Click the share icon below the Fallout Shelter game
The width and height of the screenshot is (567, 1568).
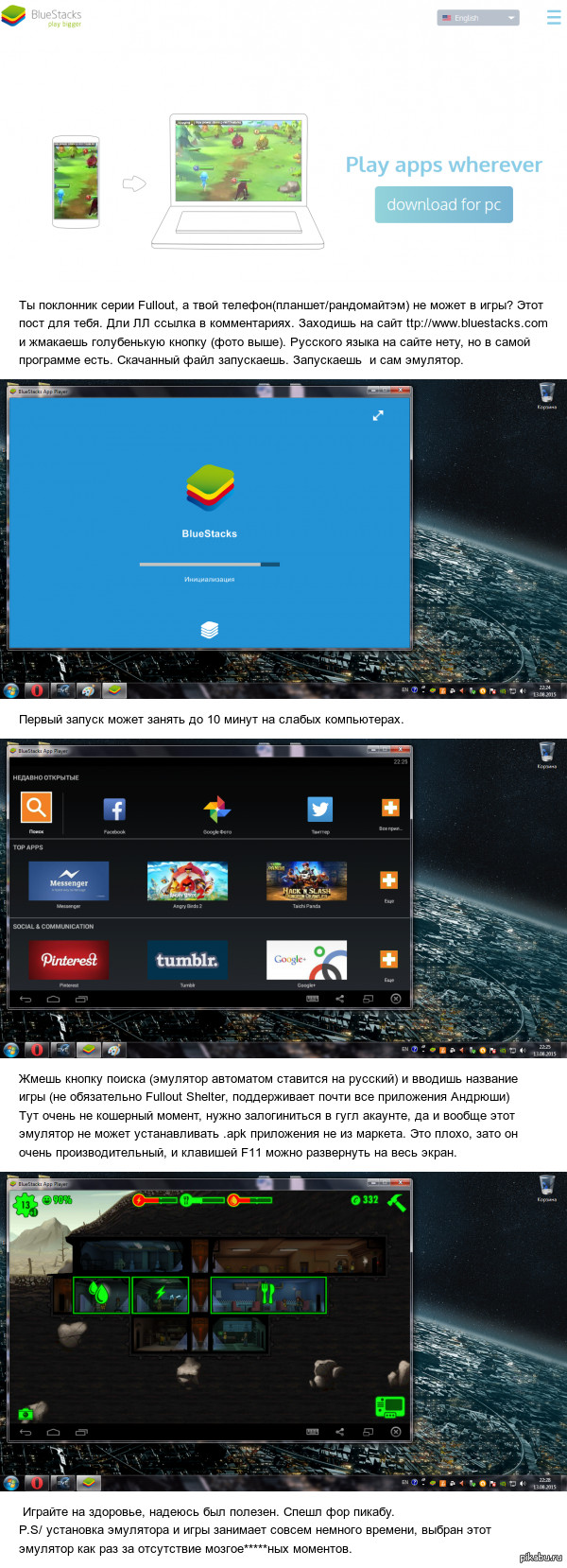tap(339, 1432)
